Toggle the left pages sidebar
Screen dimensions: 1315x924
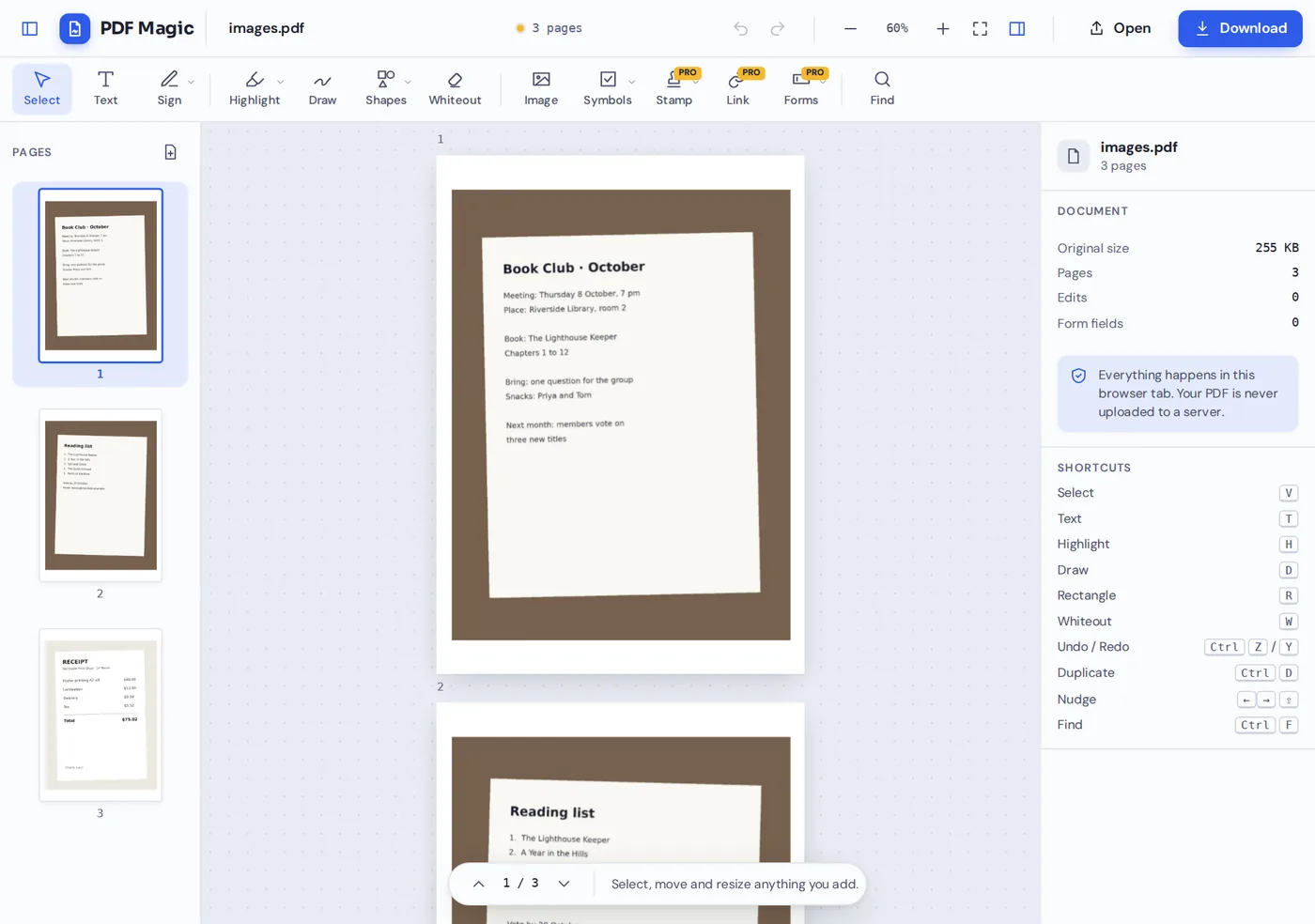click(30, 28)
